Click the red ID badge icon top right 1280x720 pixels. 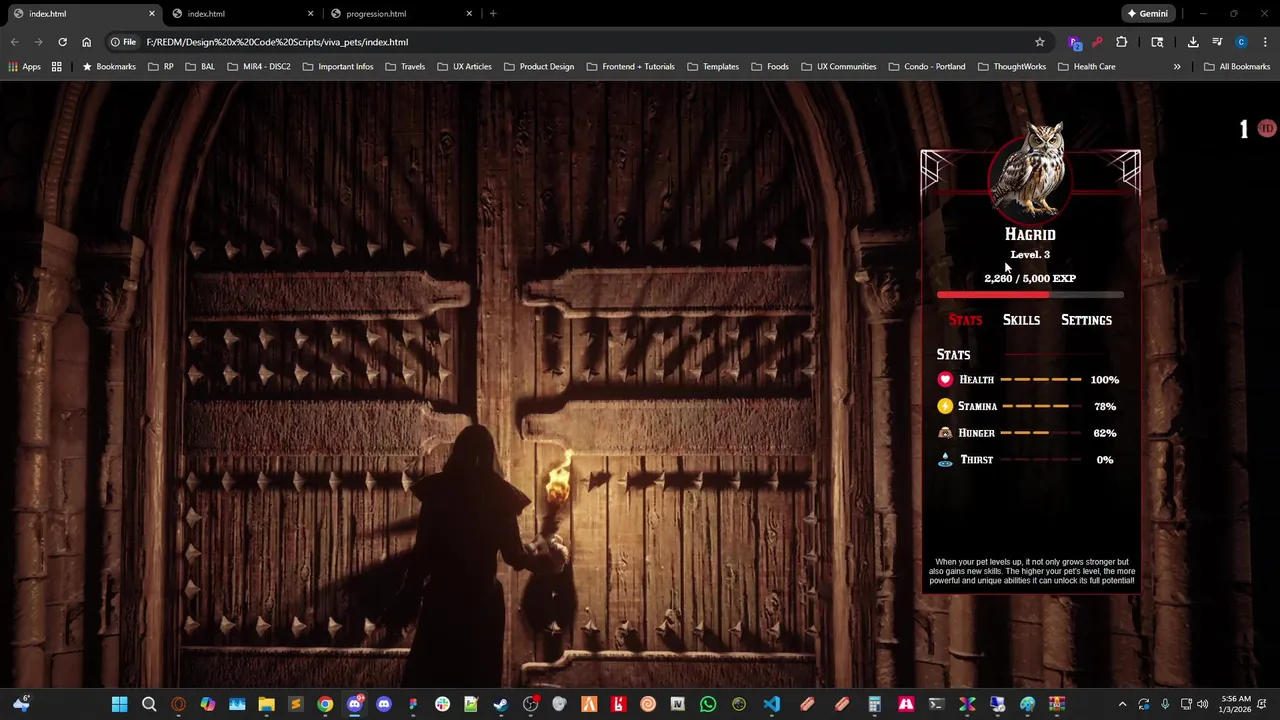click(x=1267, y=128)
